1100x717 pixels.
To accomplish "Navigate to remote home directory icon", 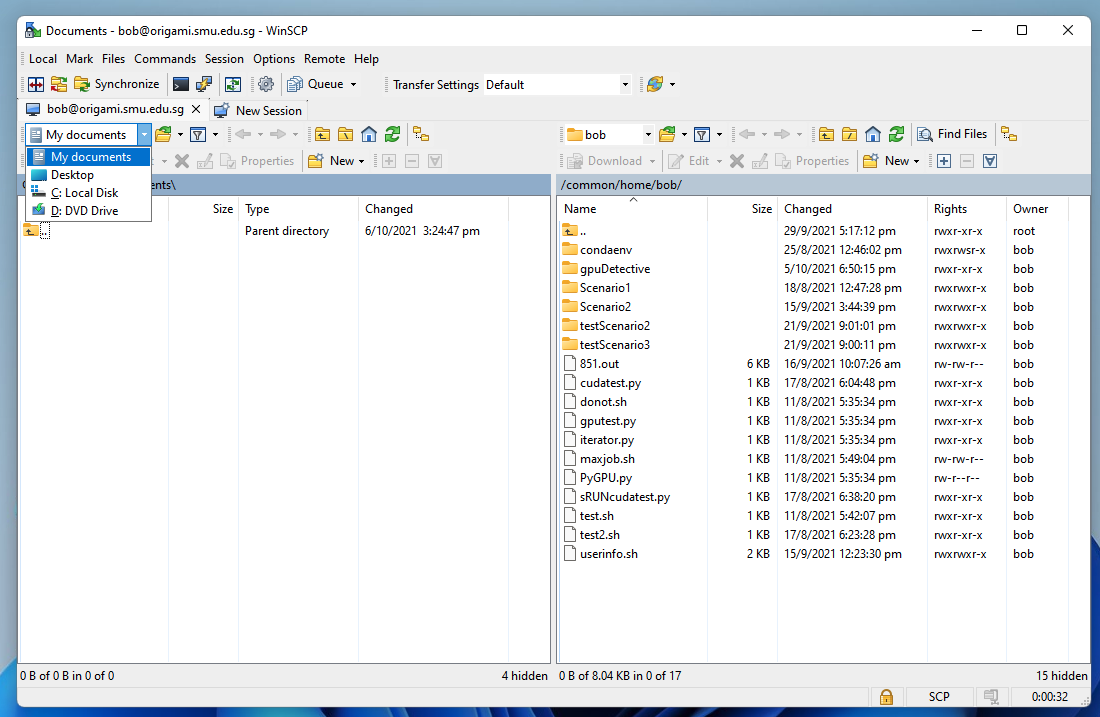I will tap(870, 134).
